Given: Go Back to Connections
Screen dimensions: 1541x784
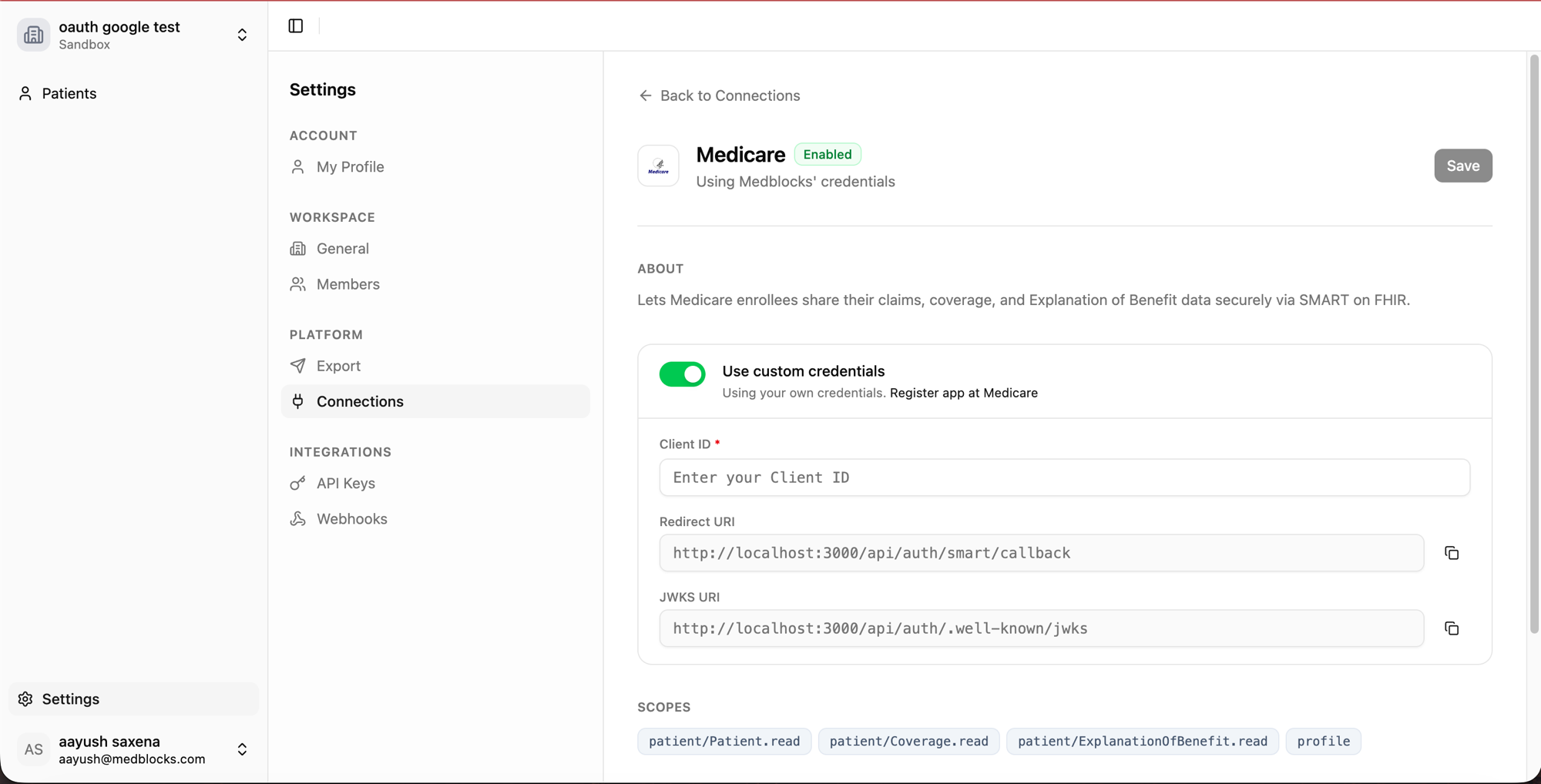Looking at the screenshot, I should (x=719, y=95).
